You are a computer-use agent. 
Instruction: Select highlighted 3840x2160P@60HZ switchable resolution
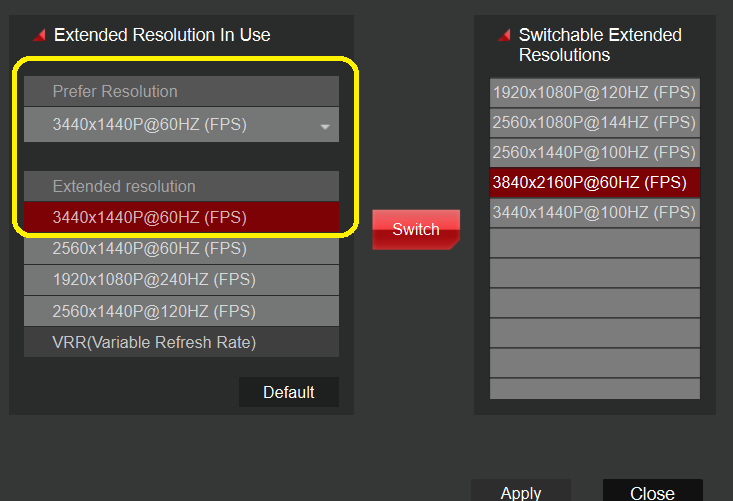[594, 182]
